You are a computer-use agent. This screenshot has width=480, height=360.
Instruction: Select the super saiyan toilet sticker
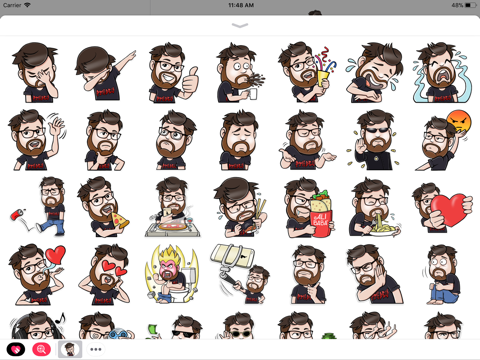pos(172,274)
